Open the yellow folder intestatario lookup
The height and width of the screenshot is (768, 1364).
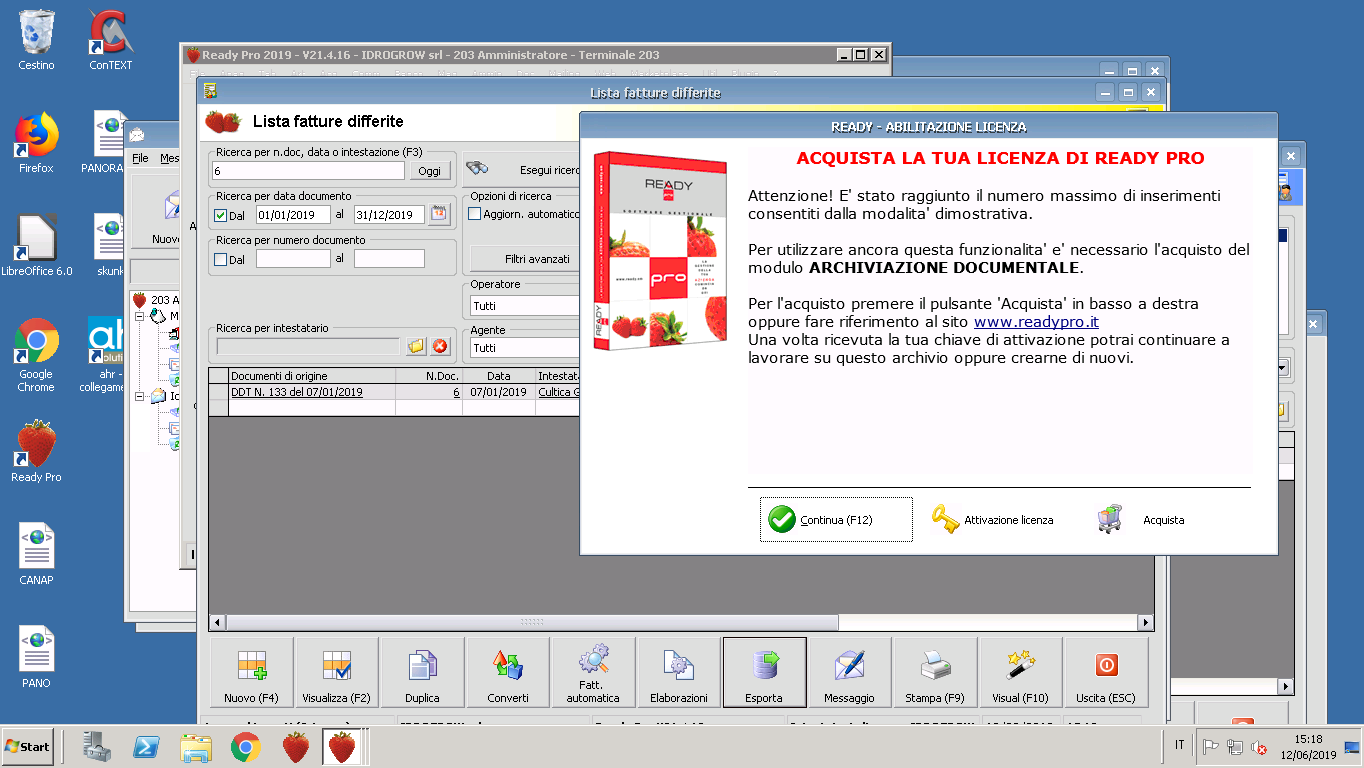click(416, 347)
